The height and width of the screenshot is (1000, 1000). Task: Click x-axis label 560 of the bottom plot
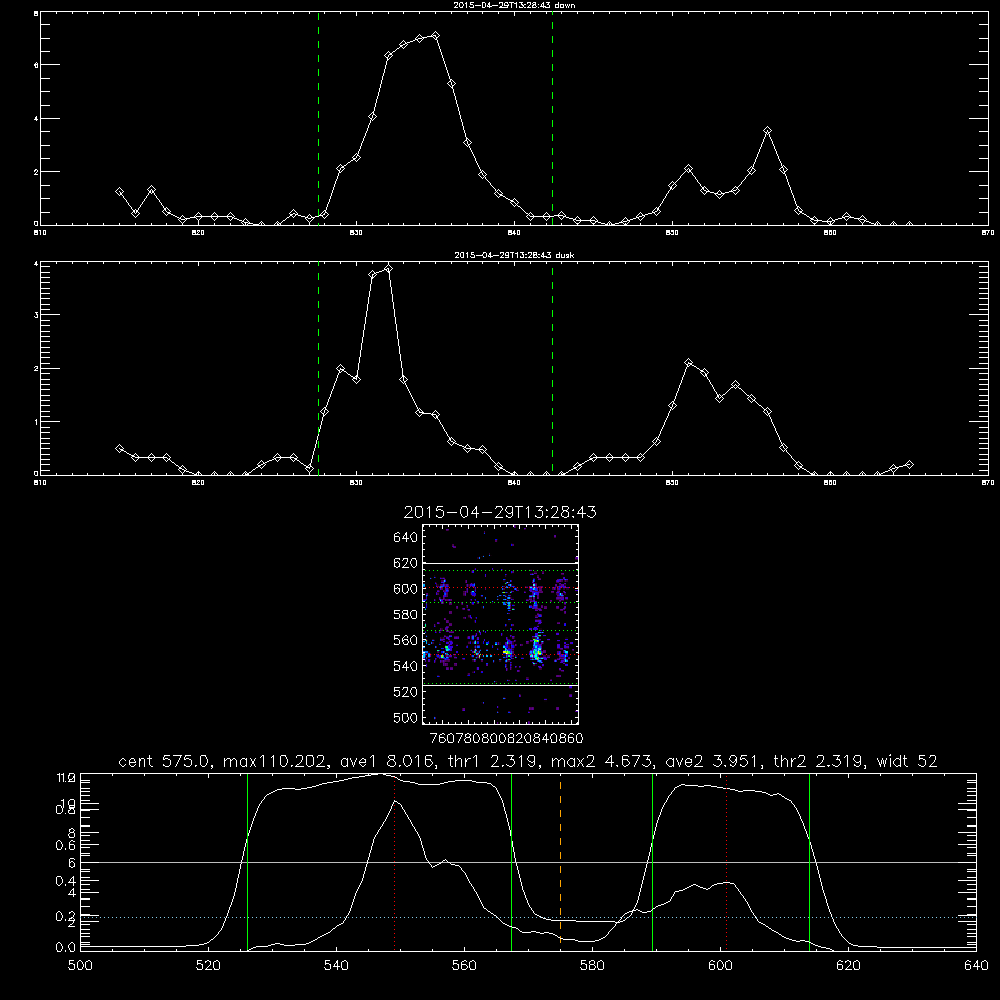[464, 966]
